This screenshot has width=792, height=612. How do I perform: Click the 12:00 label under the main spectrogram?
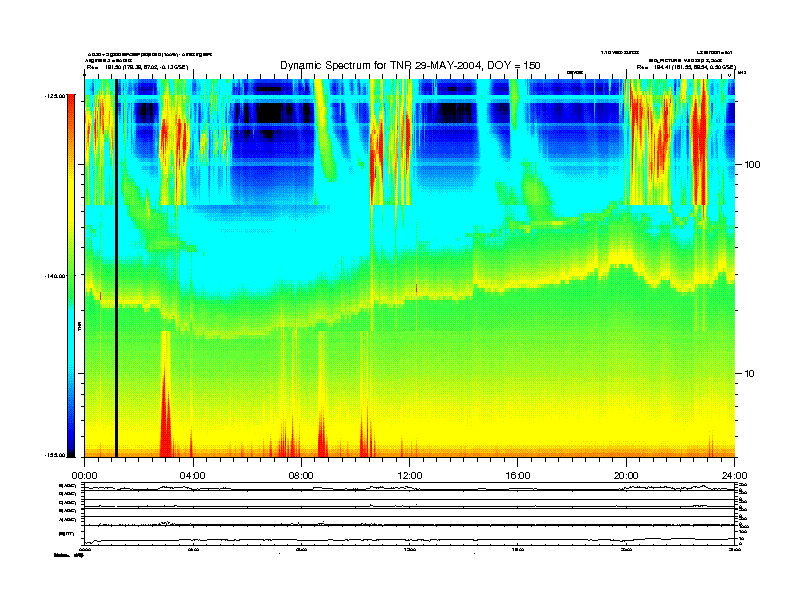[x=410, y=476]
